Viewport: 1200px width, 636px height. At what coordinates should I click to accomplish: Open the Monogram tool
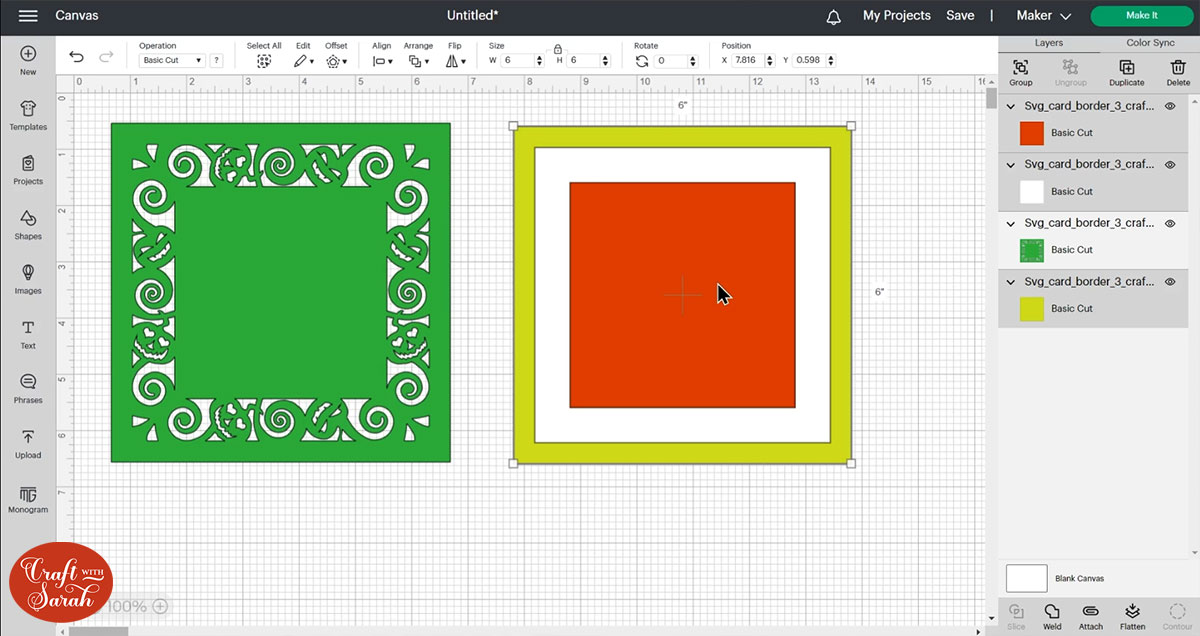tap(28, 497)
